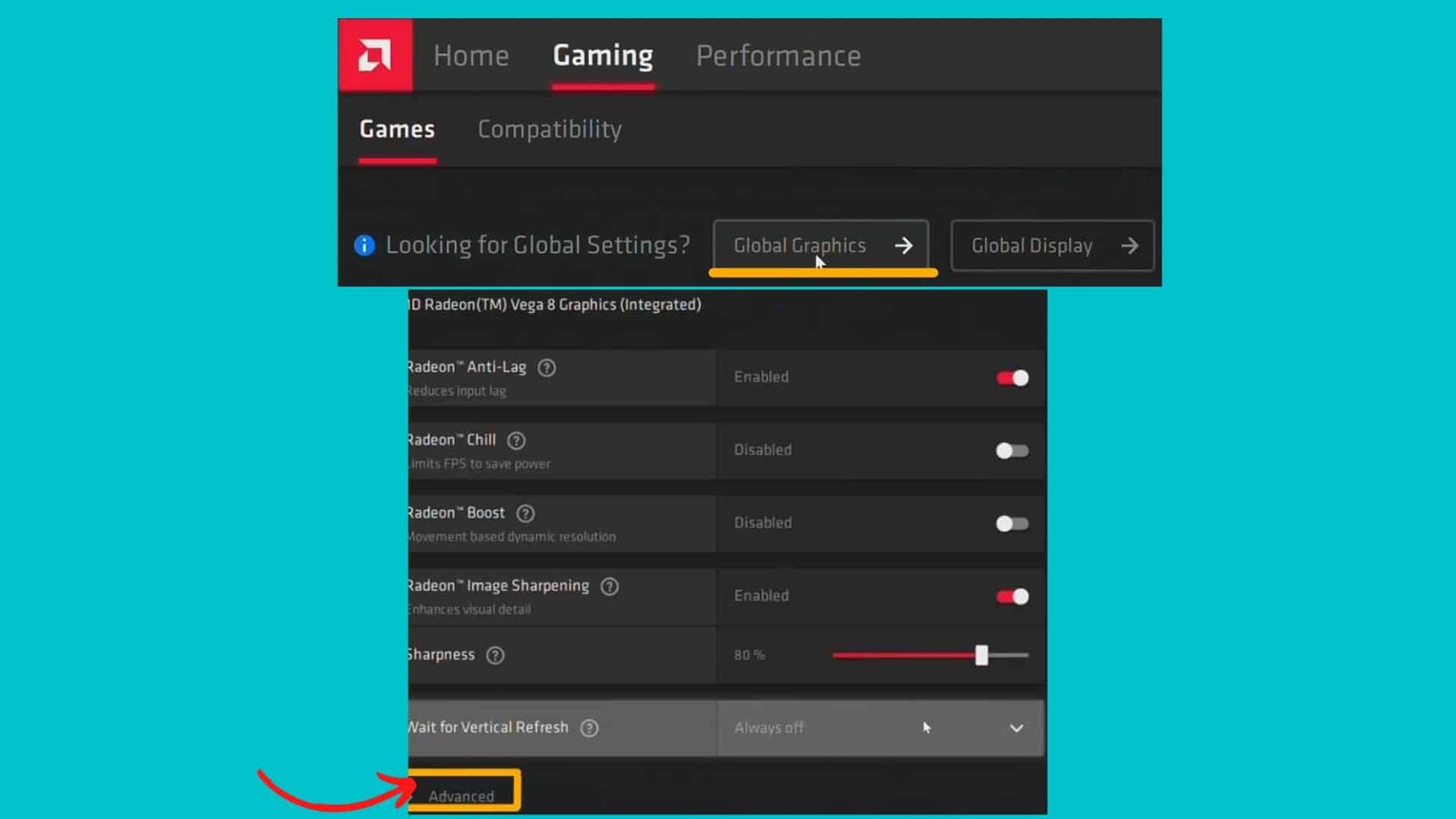Open the Home tab
1456x819 pixels.
click(x=471, y=56)
